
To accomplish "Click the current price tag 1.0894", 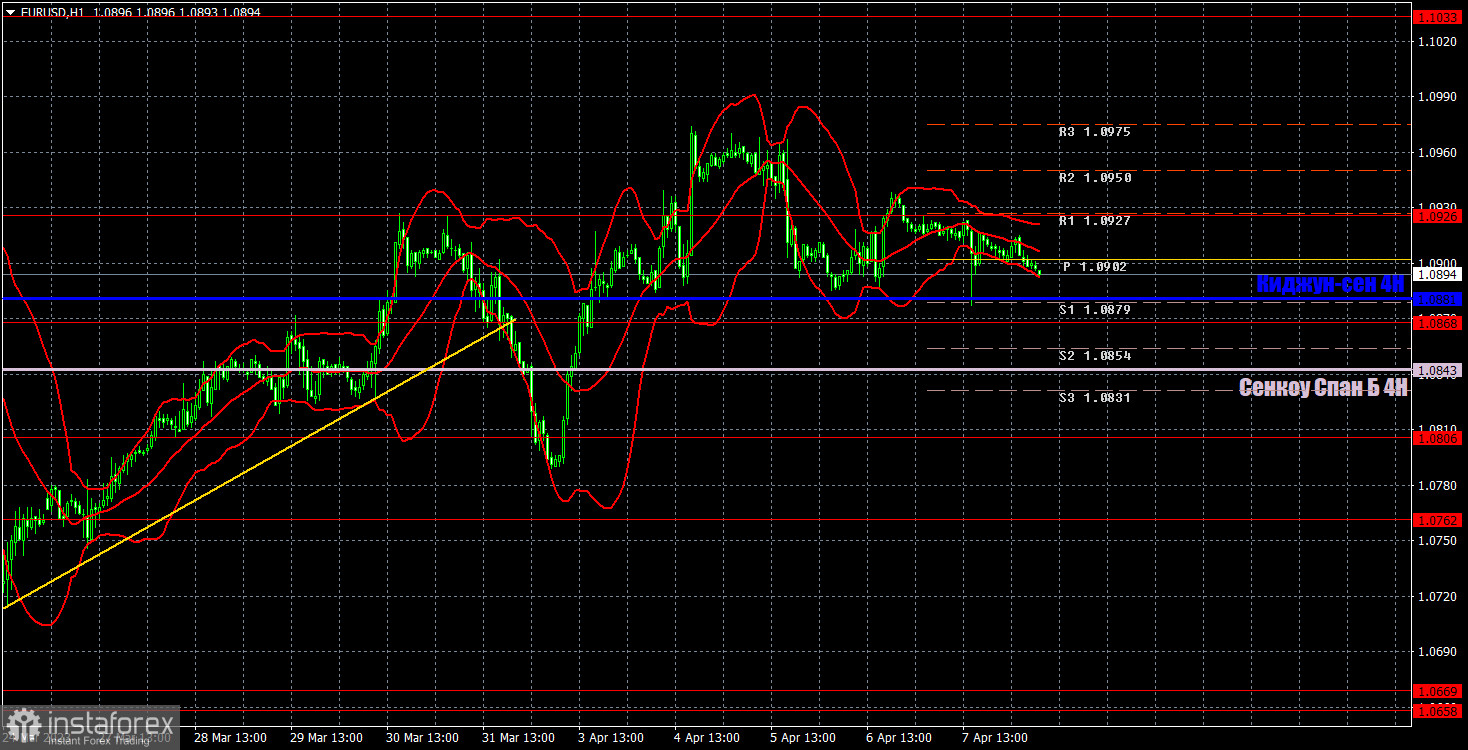I will [1438, 274].
